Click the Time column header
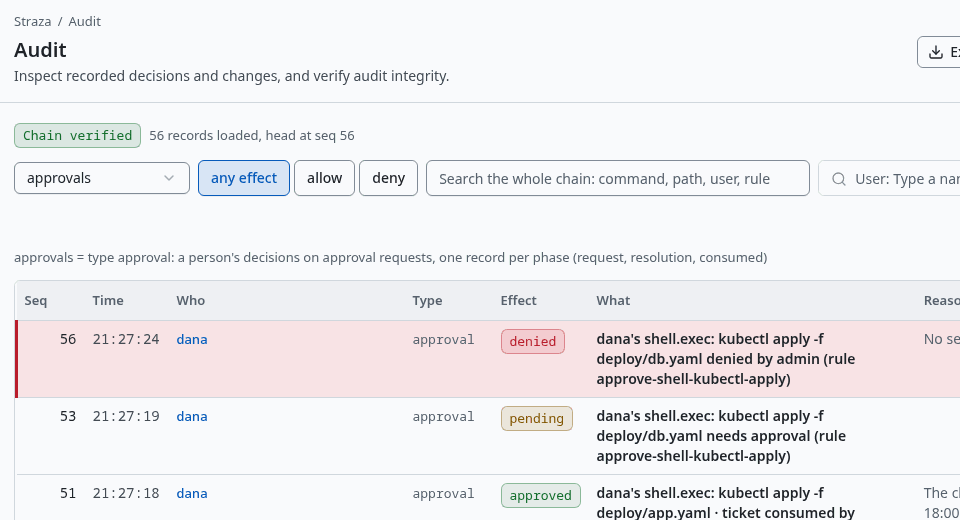 coord(108,300)
